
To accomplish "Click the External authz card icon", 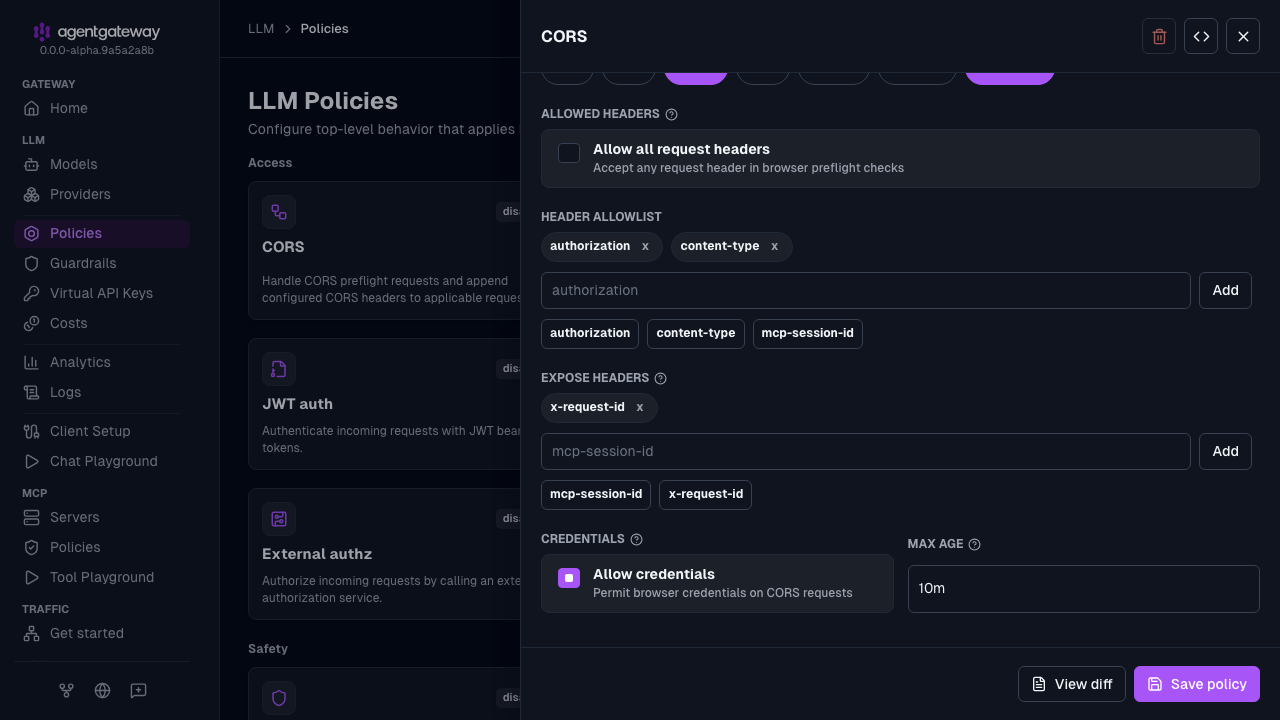I will click(x=279, y=519).
